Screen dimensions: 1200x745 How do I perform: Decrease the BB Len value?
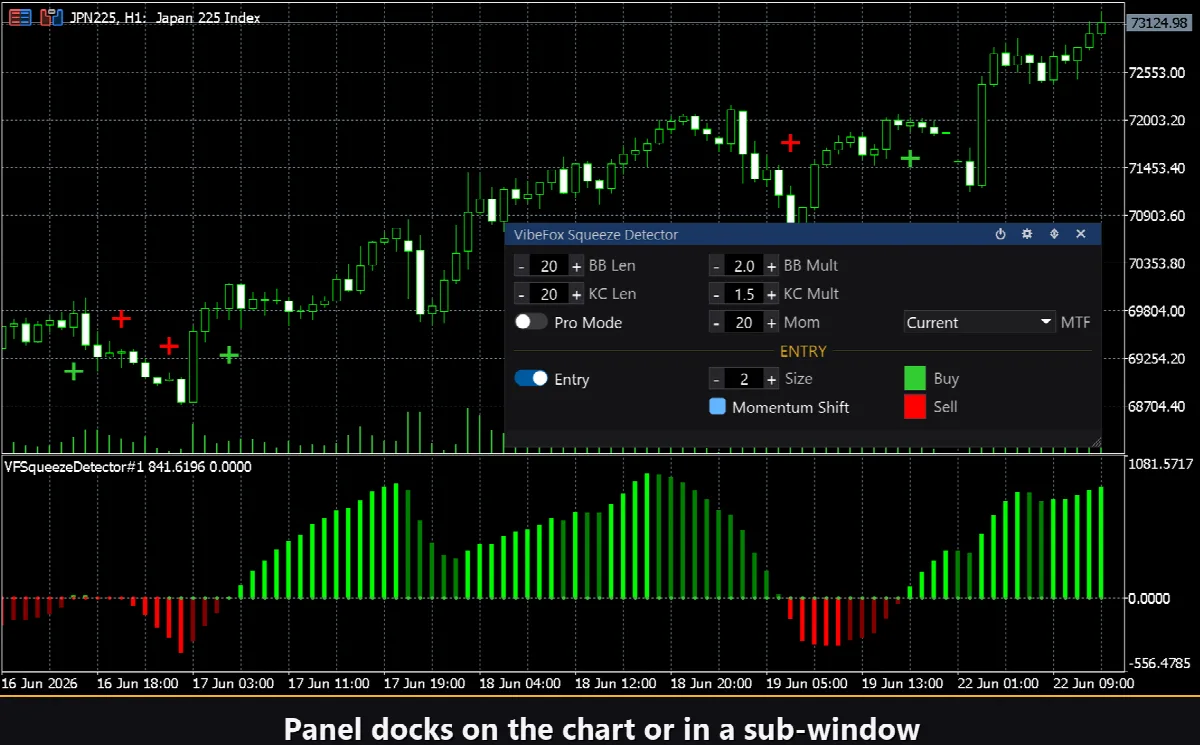(x=521, y=266)
